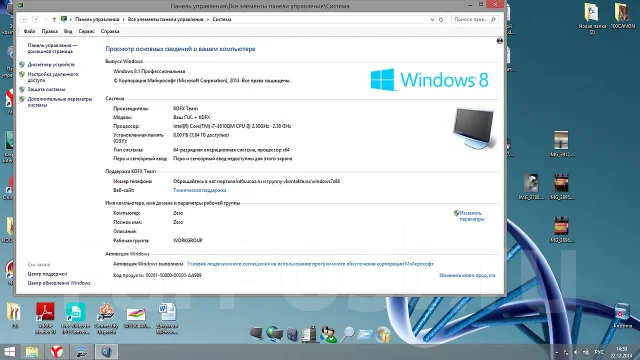Click the dark blue speaker panel dock icon
This screenshot has height=360, width=640.
(292, 335)
